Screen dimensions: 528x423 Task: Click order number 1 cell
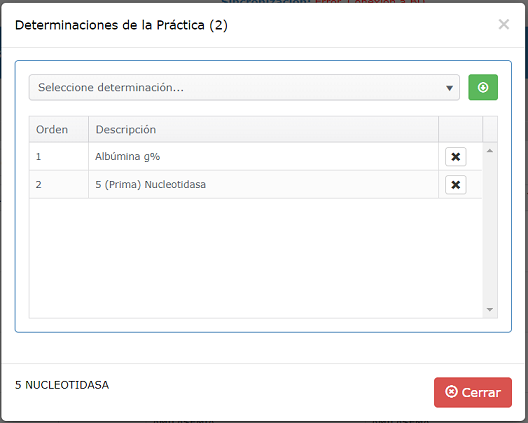(x=59, y=157)
